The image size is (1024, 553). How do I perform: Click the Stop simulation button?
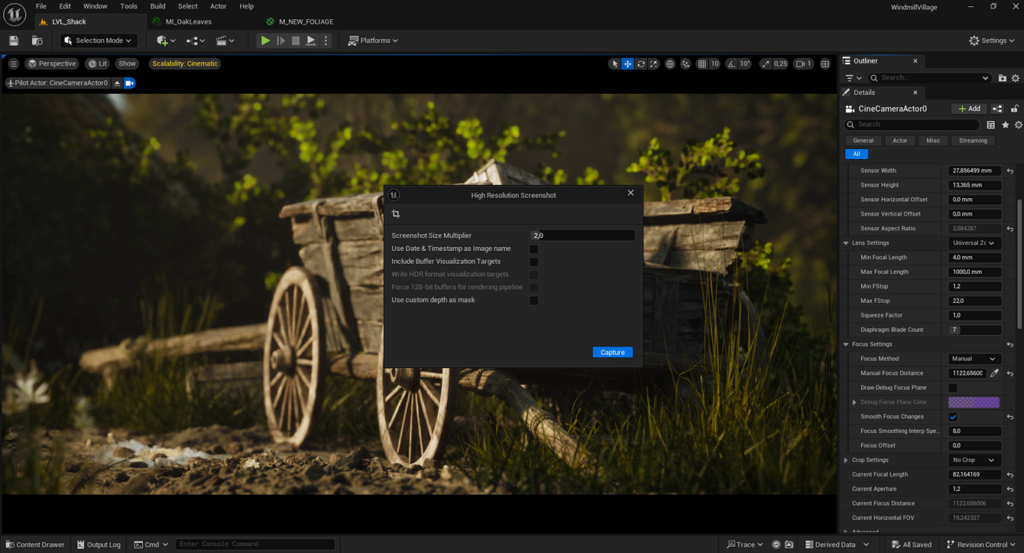coord(296,40)
